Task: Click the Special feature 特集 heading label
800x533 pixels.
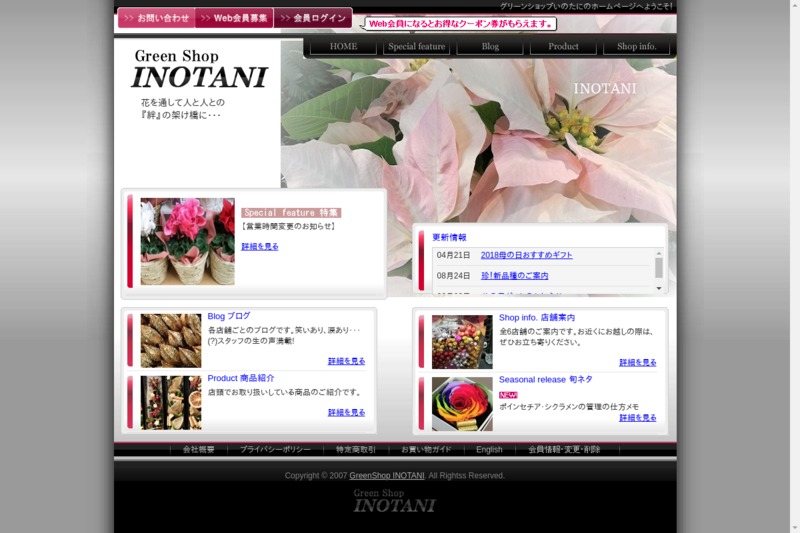Action: coord(291,213)
